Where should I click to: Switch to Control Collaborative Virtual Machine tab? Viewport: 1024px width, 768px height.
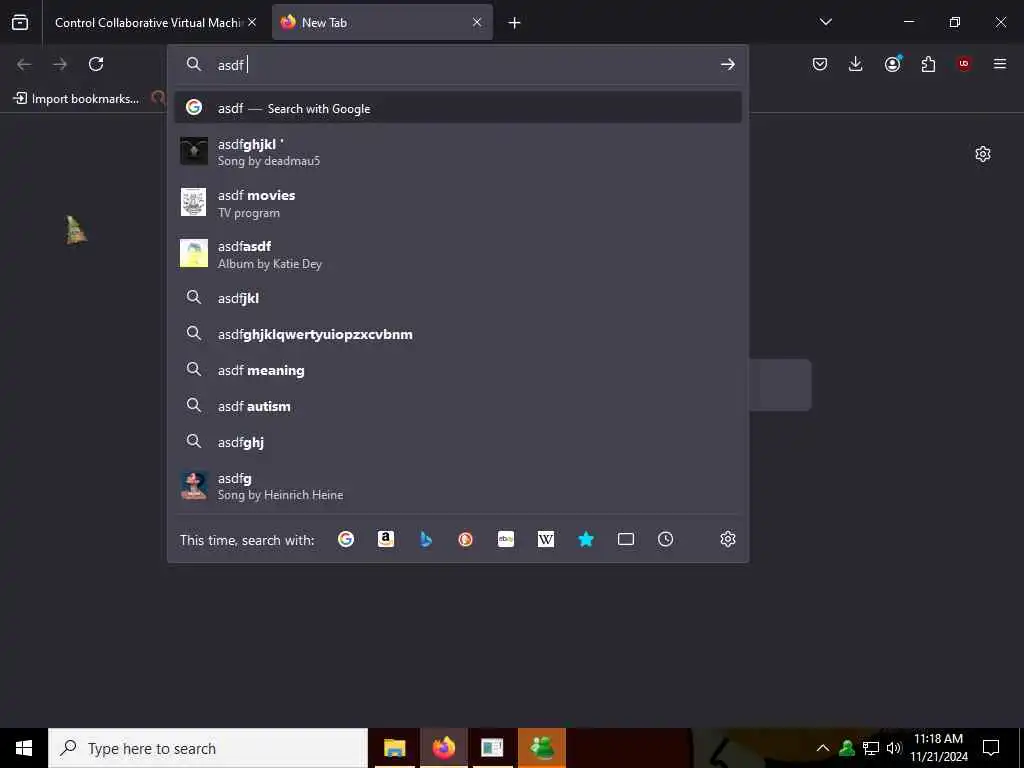click(x=147, y=22)
